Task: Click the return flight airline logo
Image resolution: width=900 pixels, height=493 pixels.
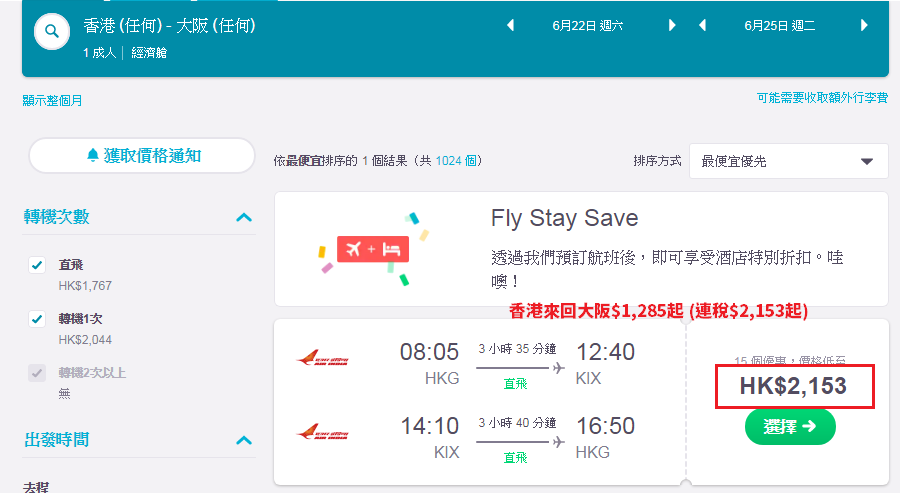Action: (x=323, y=432)
